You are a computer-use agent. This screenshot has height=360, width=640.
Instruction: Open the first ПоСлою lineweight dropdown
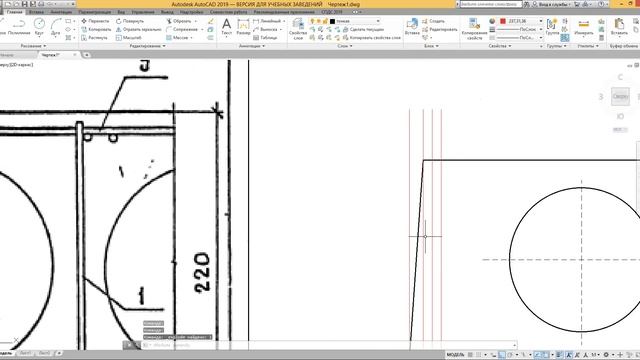coord(541,29)
